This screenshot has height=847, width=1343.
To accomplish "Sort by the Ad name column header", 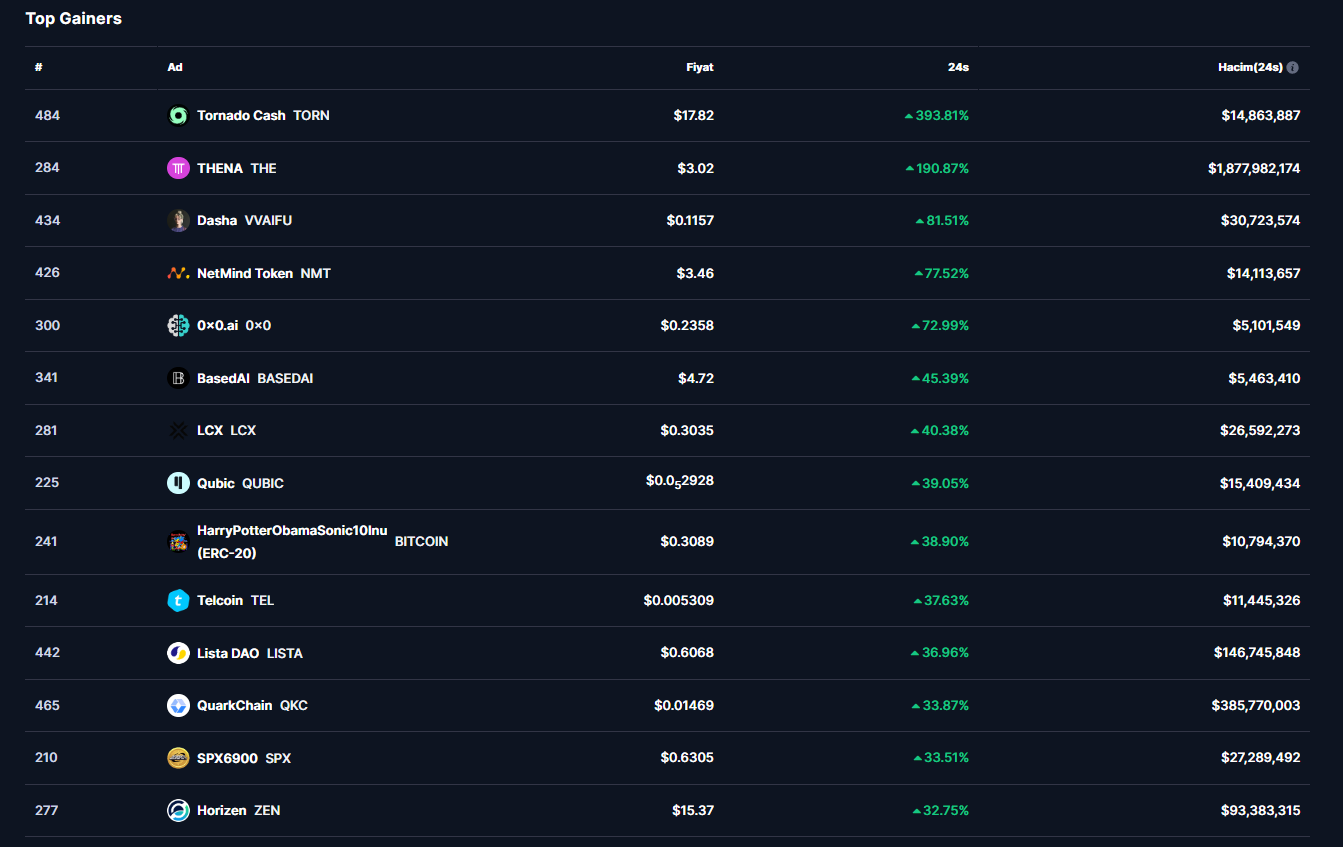I will click(175, 68).
